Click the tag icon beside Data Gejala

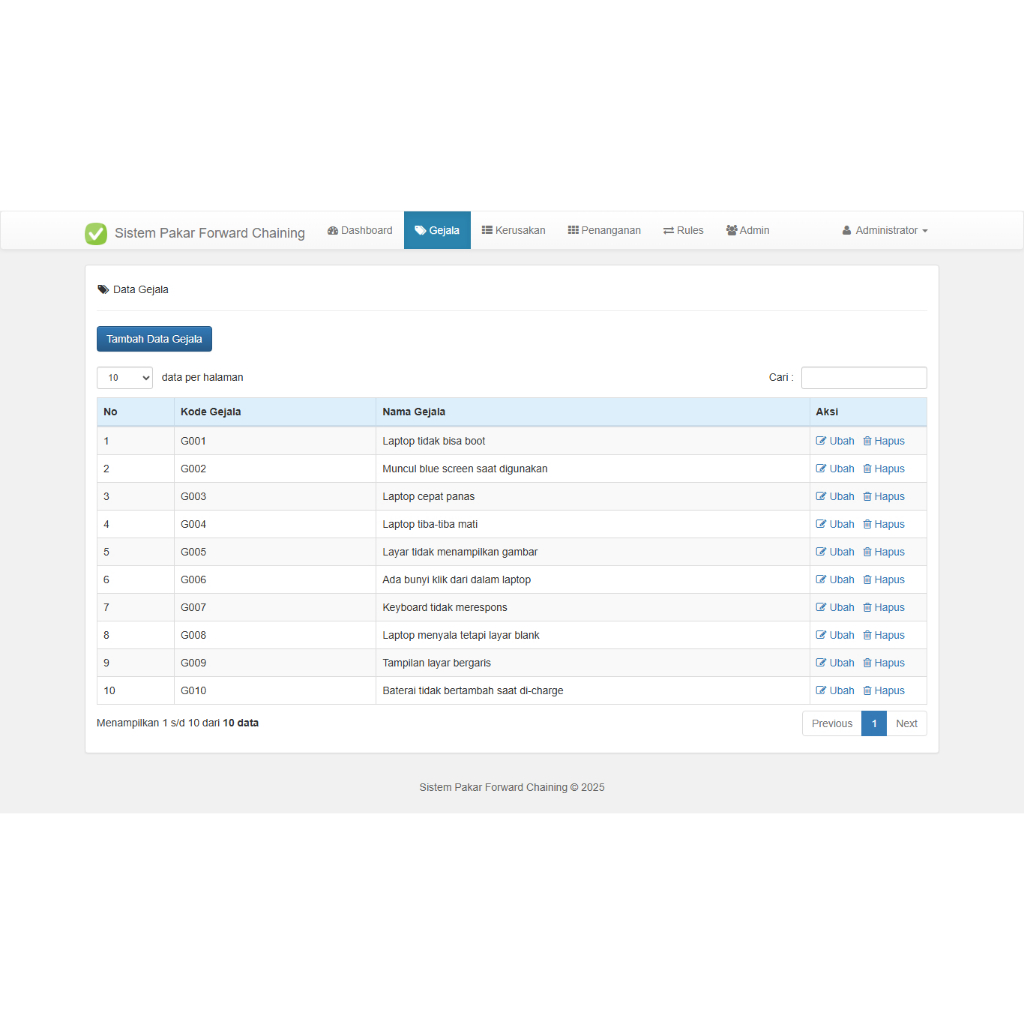pyautogui.click(x=103, y=289)
